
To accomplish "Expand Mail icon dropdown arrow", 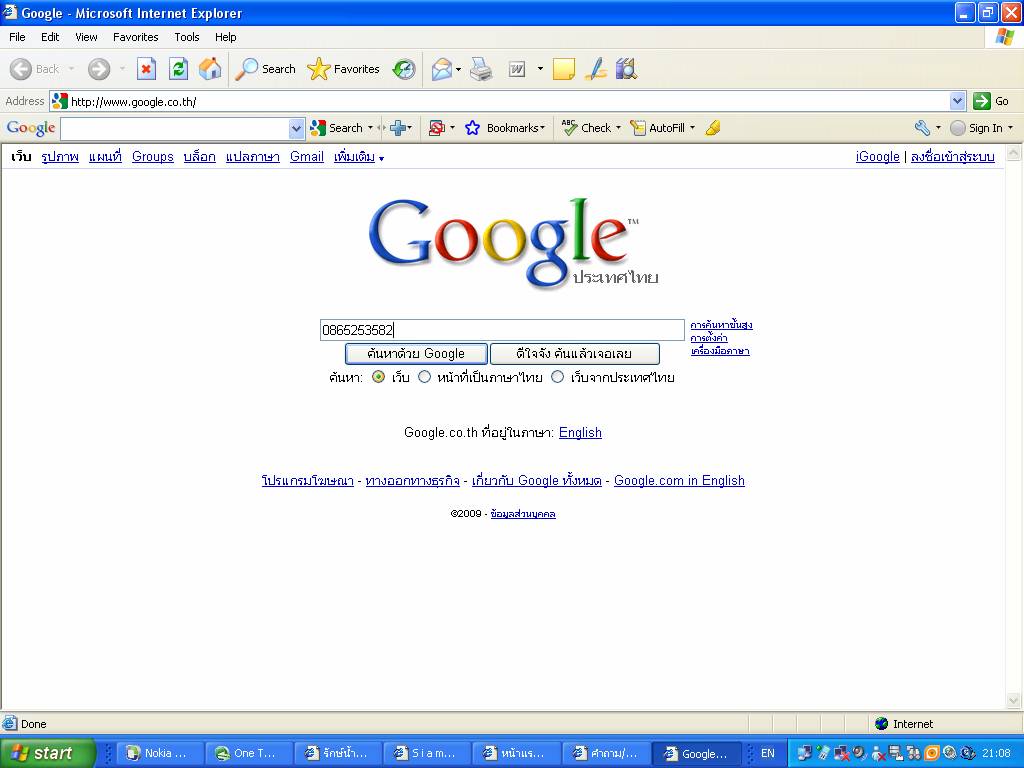I will (x=458, y=69).
